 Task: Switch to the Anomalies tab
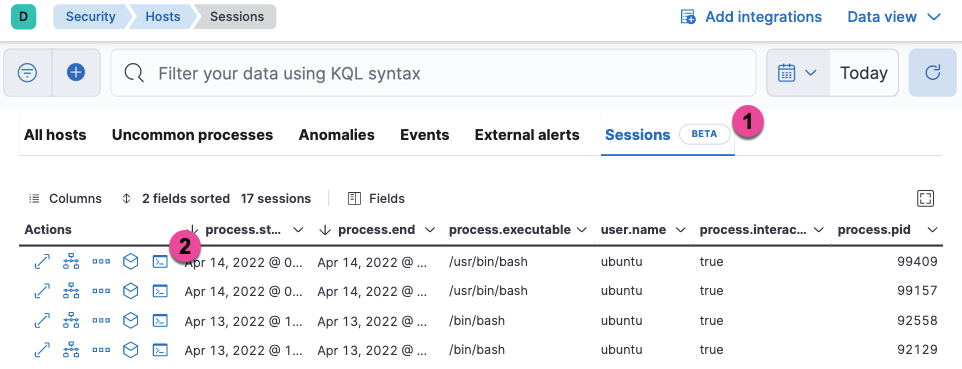(x=336, y=135)
